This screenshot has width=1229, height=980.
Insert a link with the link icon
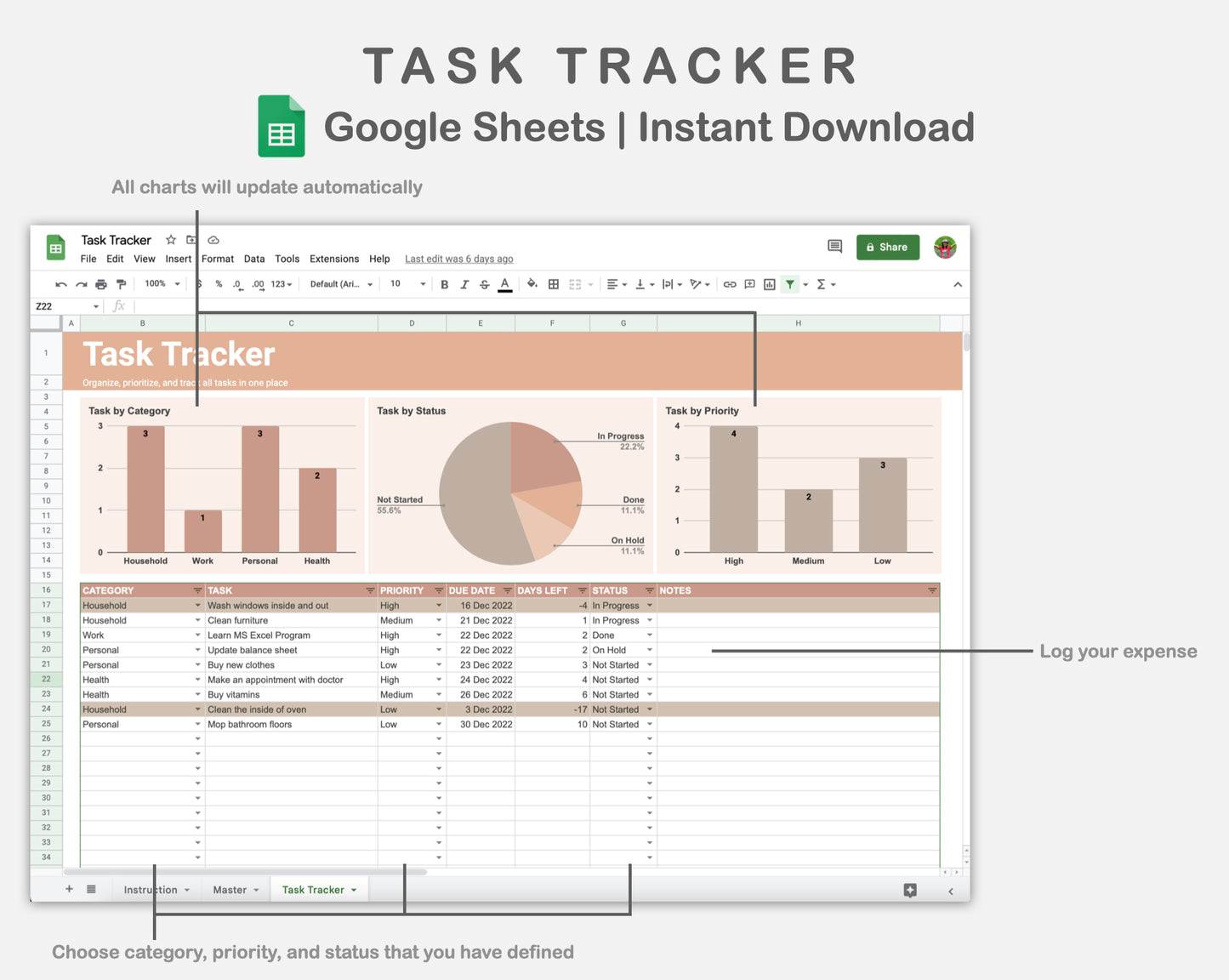click(729, 284)
